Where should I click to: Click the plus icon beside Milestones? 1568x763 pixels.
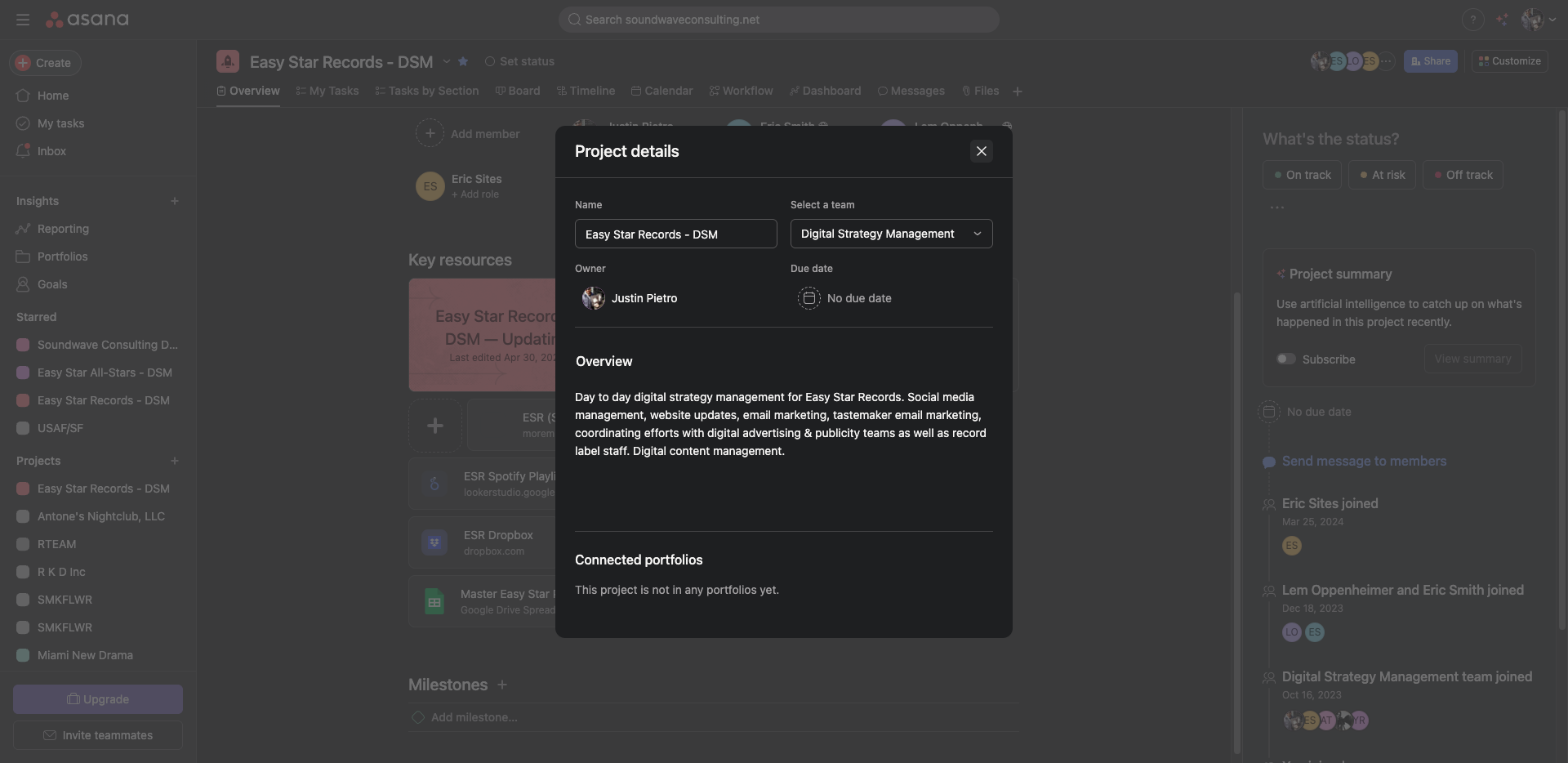[x=502, y=685]
